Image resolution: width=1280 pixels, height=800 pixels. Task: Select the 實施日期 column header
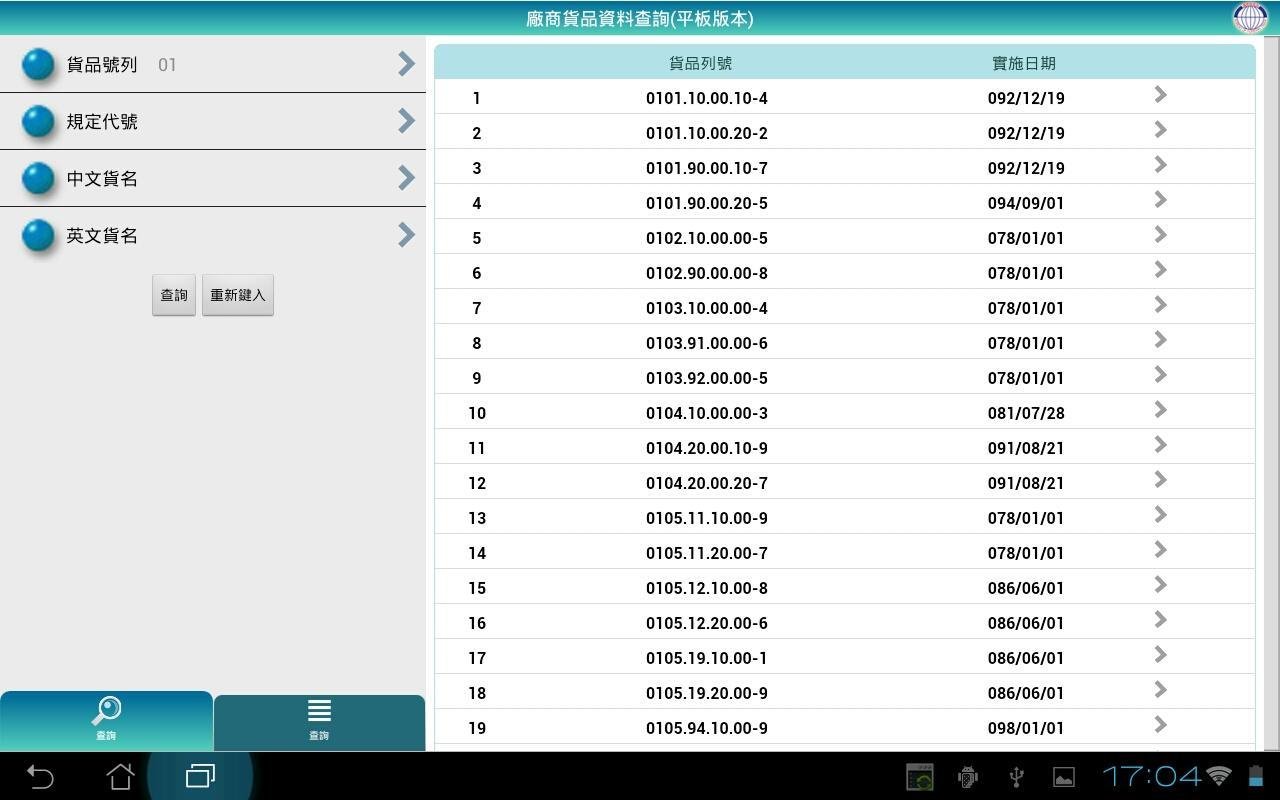coord(1024,63)
